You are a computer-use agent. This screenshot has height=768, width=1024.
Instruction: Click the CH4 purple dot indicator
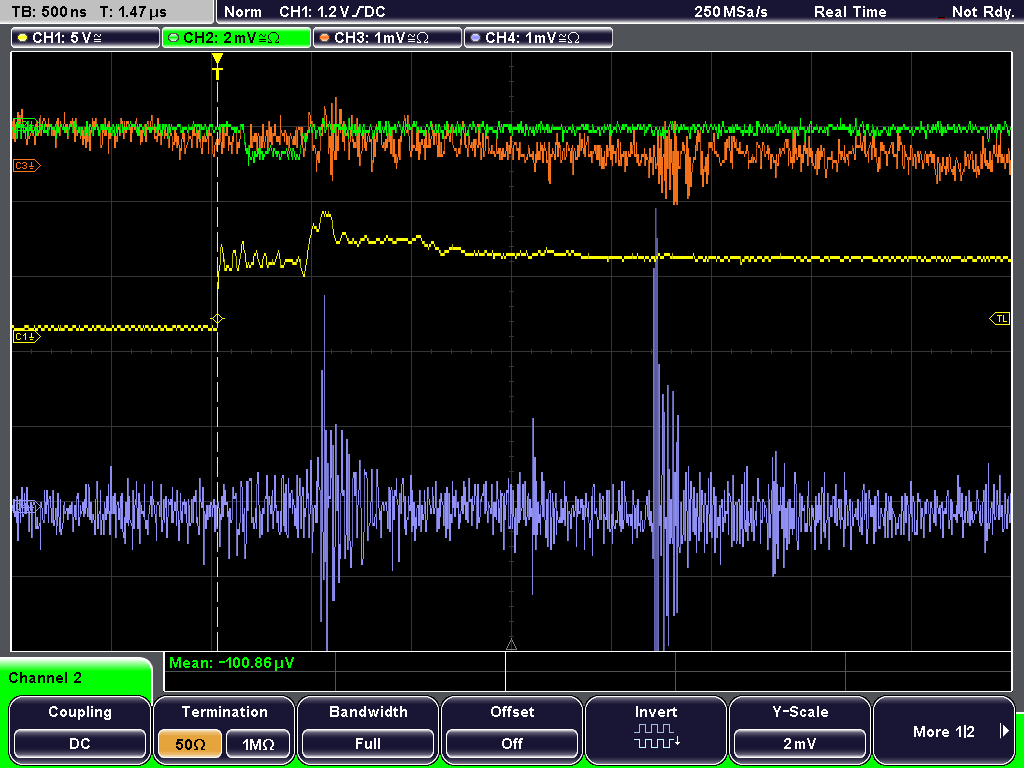point(475,38)
